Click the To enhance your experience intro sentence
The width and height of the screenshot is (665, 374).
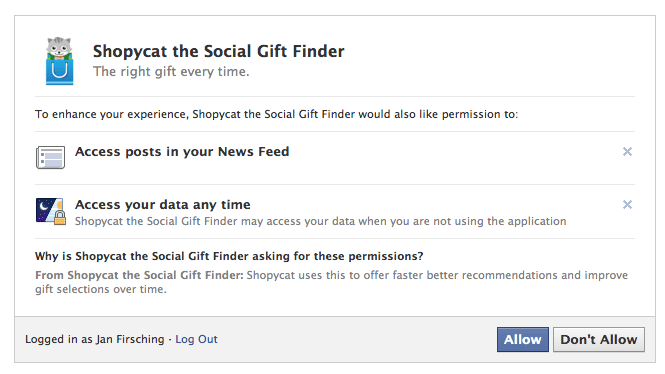point(277,114)
